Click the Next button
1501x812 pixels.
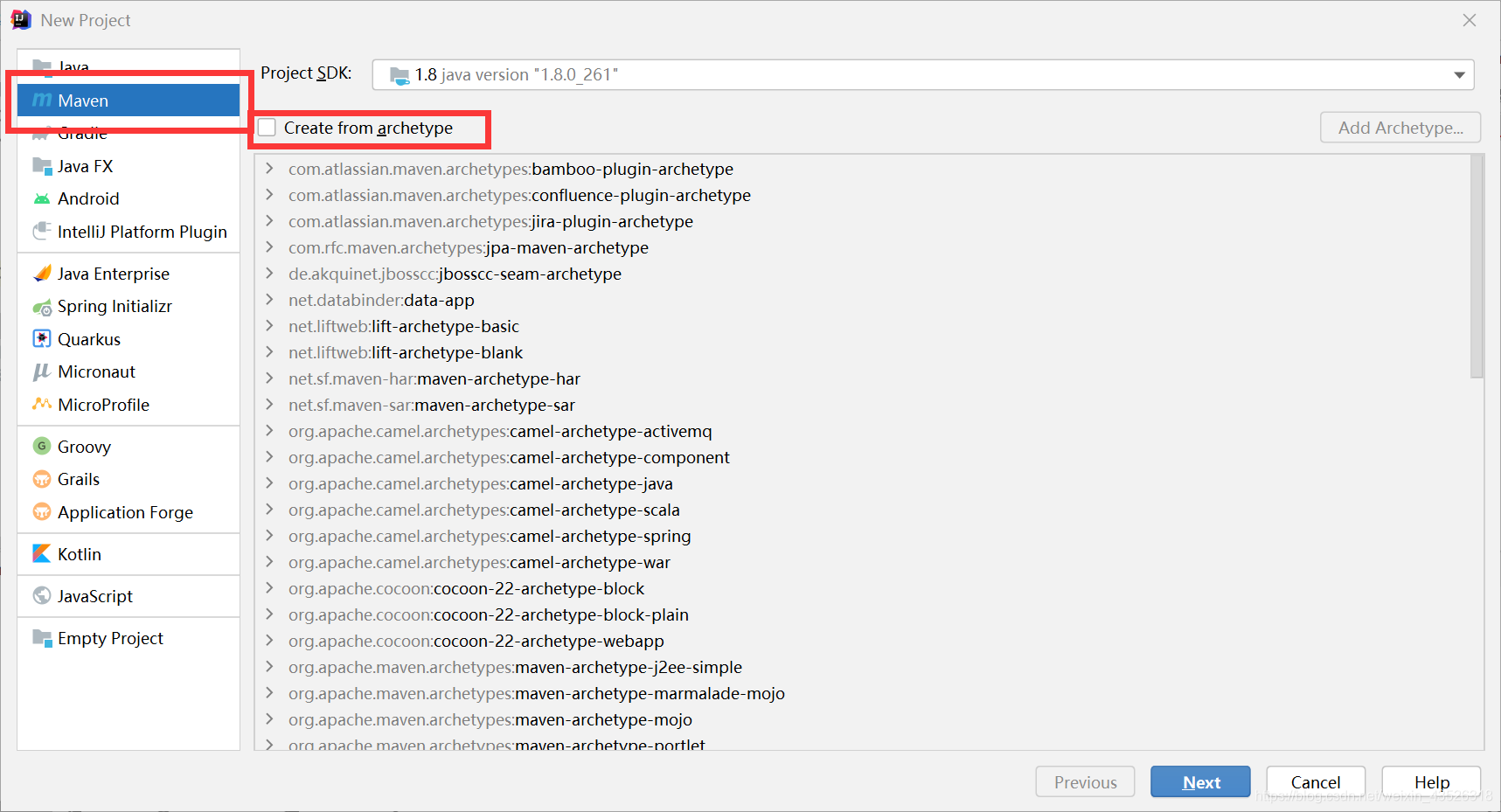1200,782
